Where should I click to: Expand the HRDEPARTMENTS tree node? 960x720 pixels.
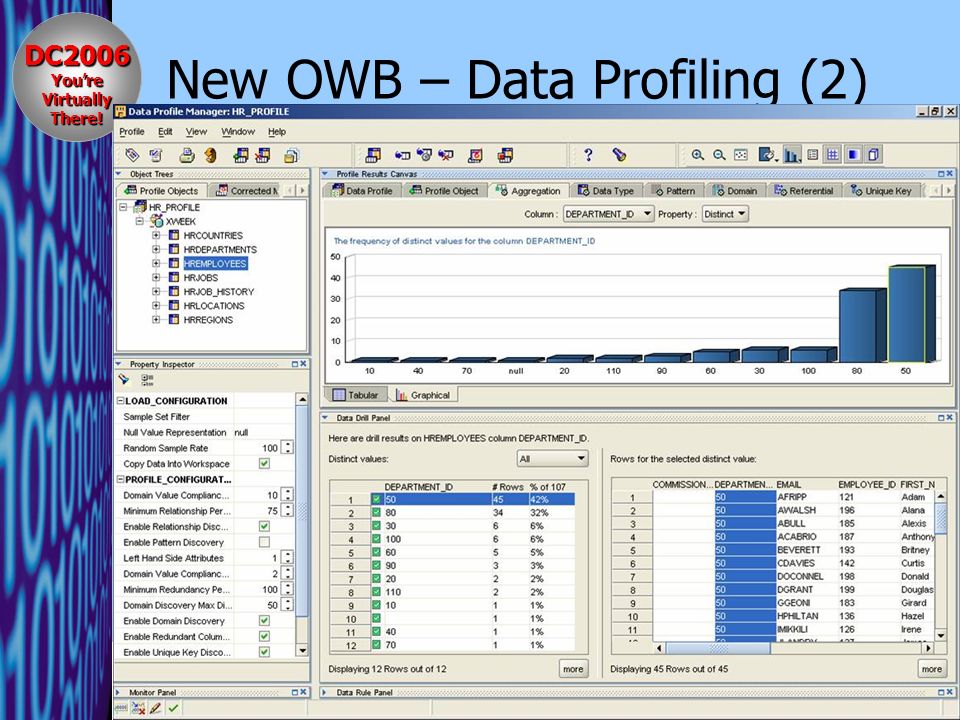pos(156,249)
